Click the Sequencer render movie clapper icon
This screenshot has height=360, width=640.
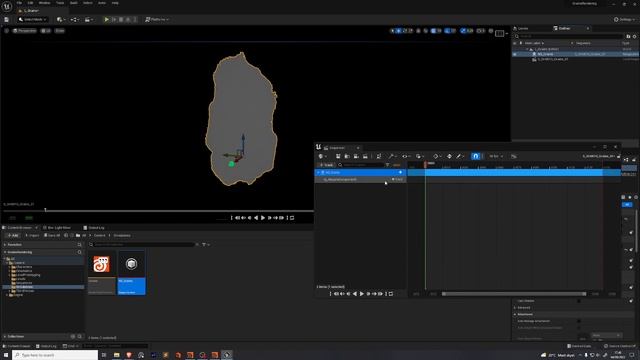click(x=365, y=156)
